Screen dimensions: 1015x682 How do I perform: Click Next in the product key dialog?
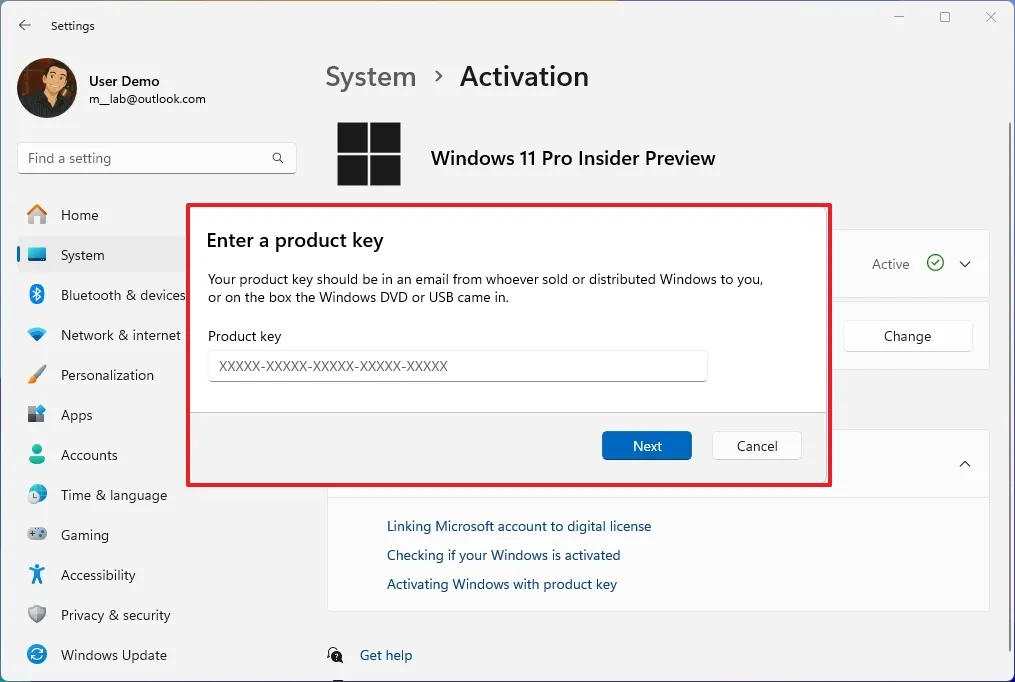pos(647,446)
